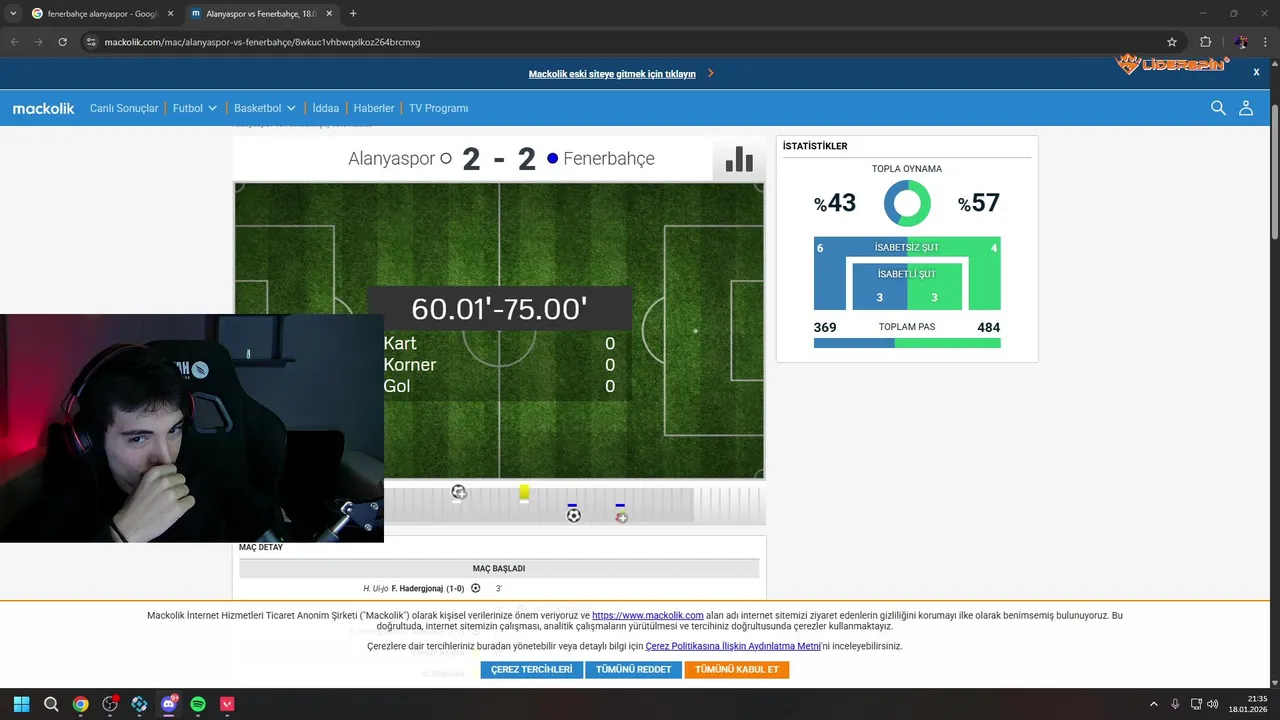Open the Windows Start menu

pos(21,704)
